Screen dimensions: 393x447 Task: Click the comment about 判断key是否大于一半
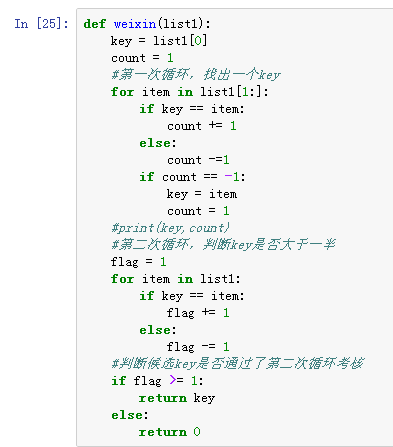[223, 245]
